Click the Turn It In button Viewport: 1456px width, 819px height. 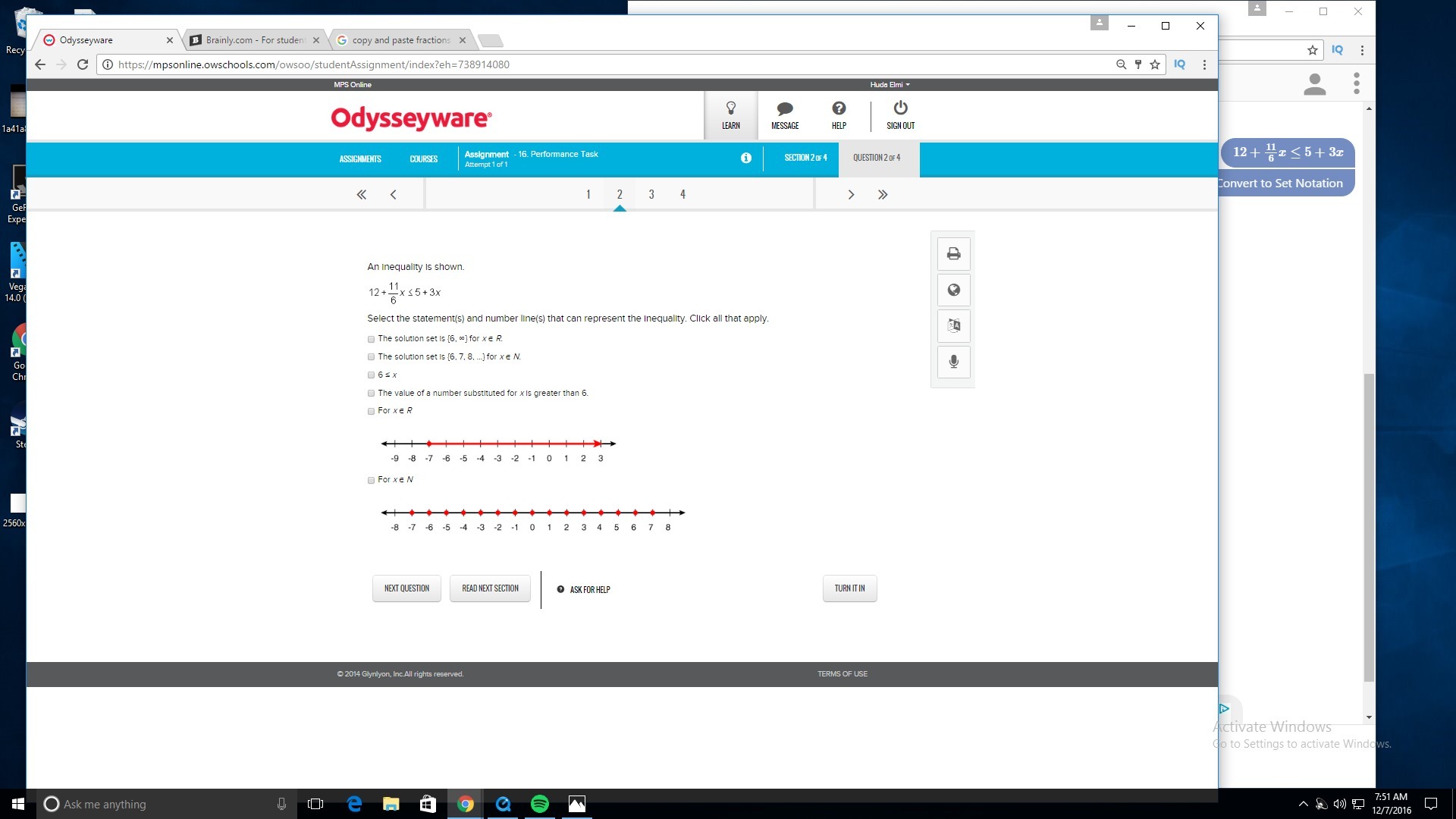click(849, 588)
